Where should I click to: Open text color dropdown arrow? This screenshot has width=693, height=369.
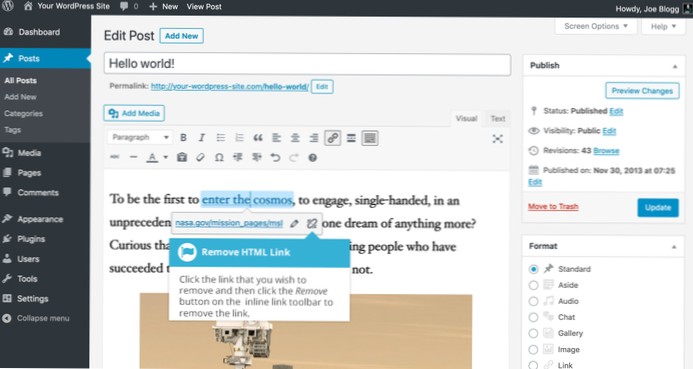coord(166,157)
